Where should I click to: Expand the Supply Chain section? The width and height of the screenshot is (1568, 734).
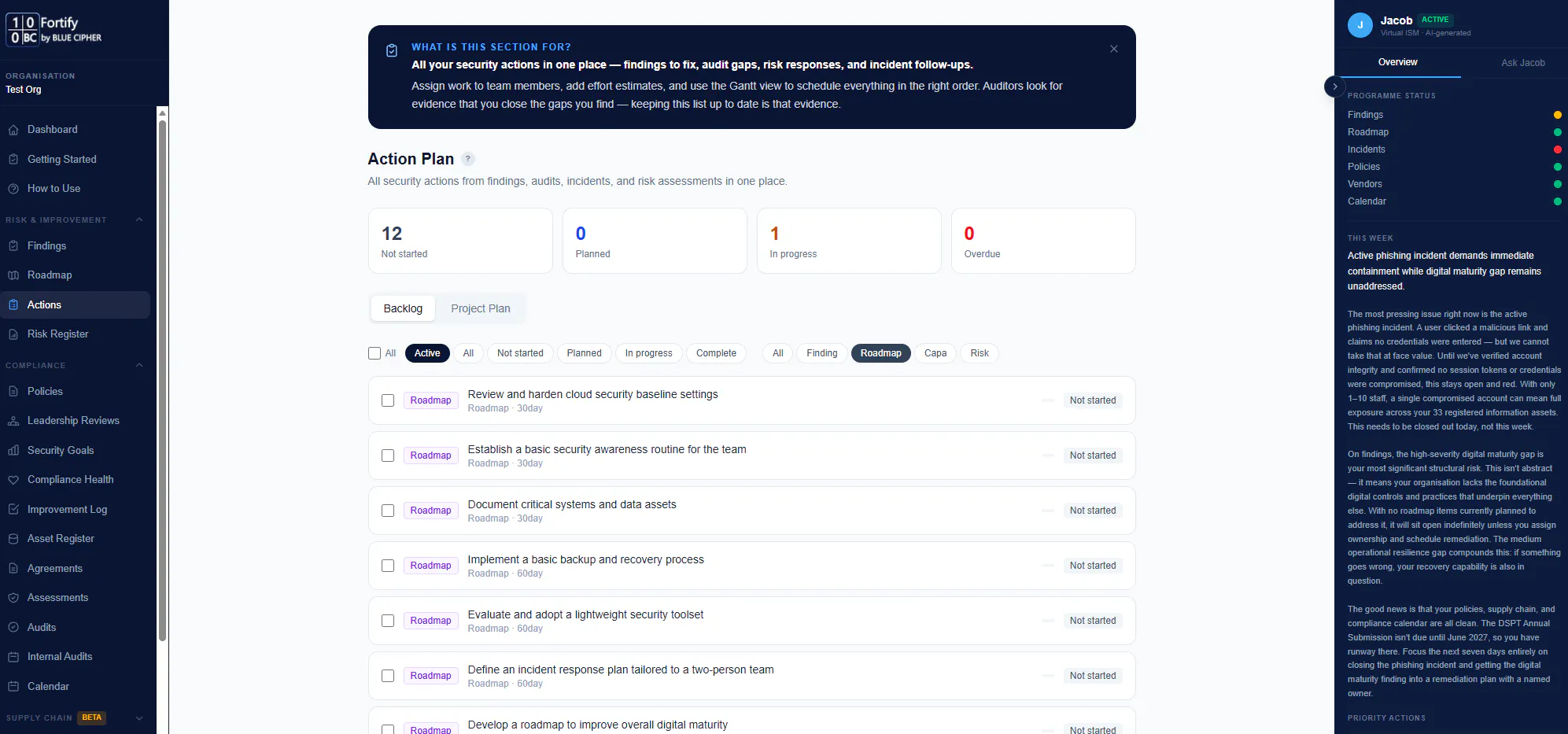[139, 717]
